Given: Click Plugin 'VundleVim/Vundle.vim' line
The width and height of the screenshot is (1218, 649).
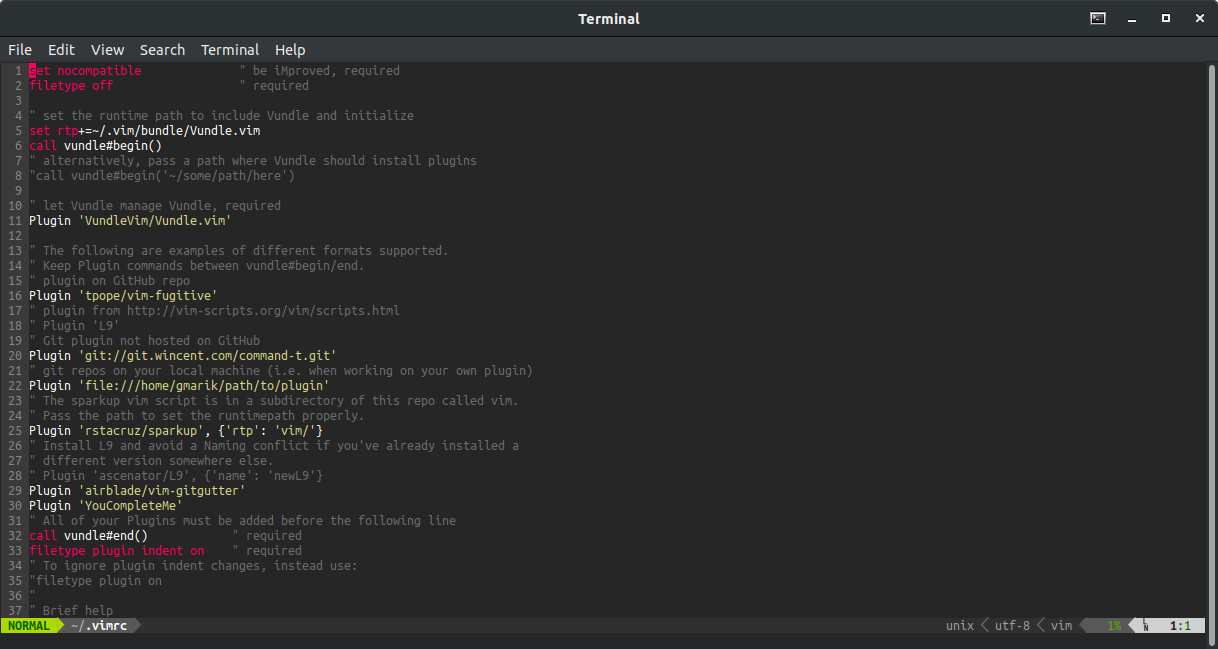Looking at the screenshot, I should (130, 221).
